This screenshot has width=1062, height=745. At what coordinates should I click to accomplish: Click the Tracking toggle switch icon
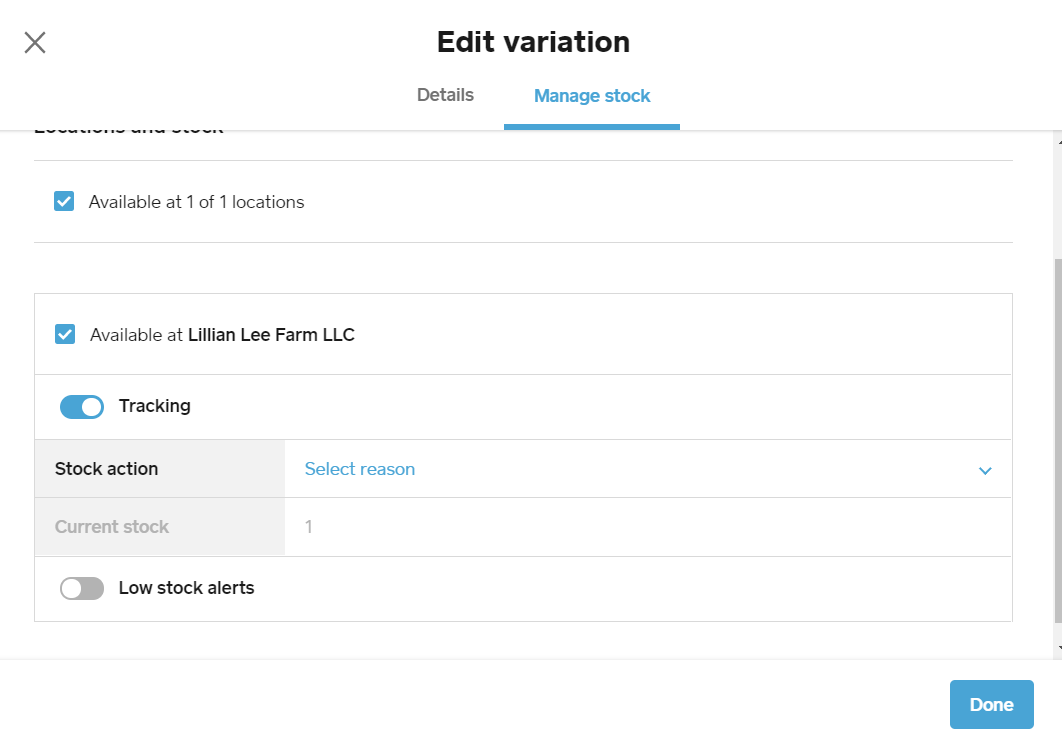(81, 406)
